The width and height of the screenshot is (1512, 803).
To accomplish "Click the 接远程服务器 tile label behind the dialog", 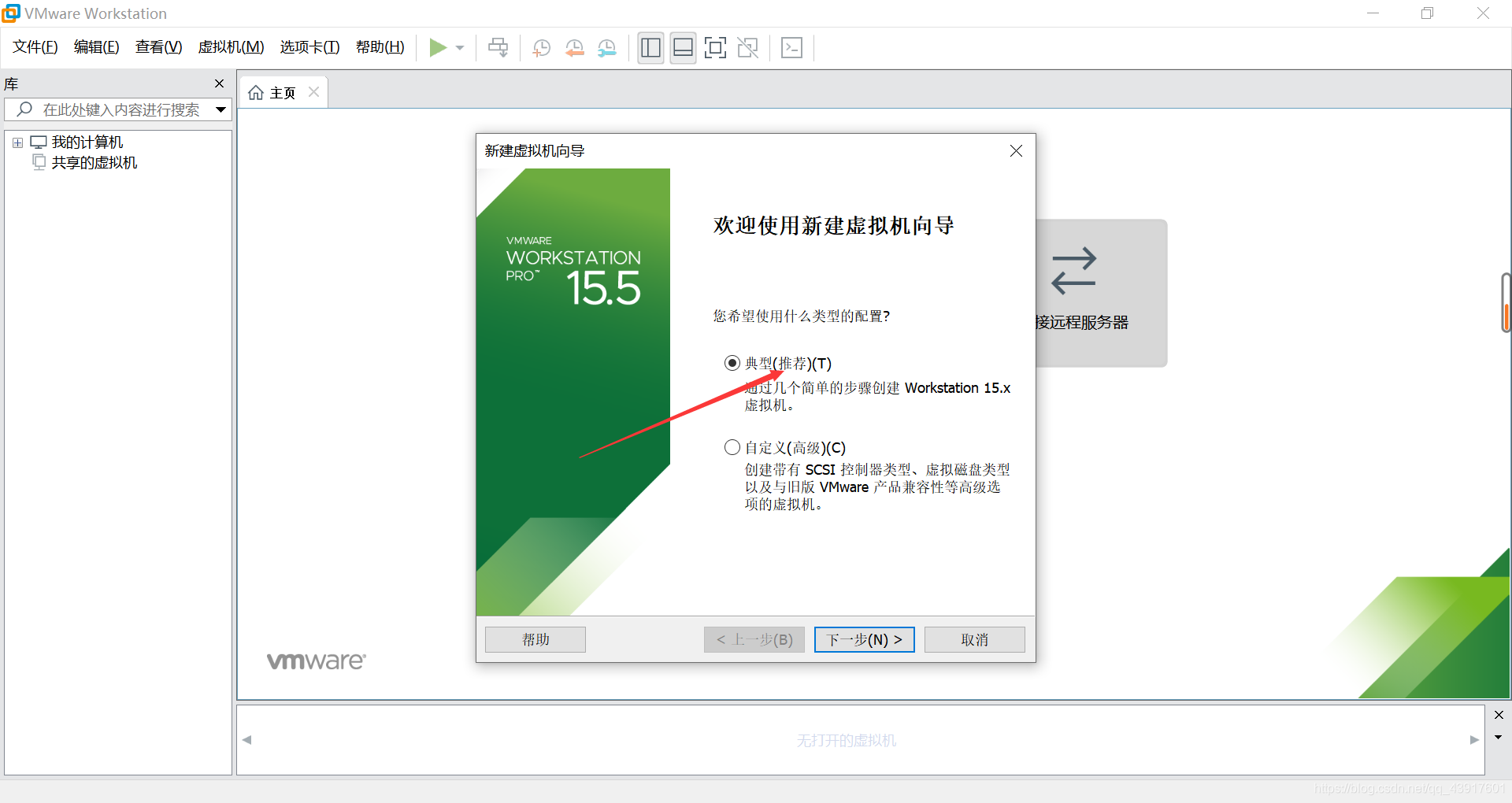I will click(1082, 322).
